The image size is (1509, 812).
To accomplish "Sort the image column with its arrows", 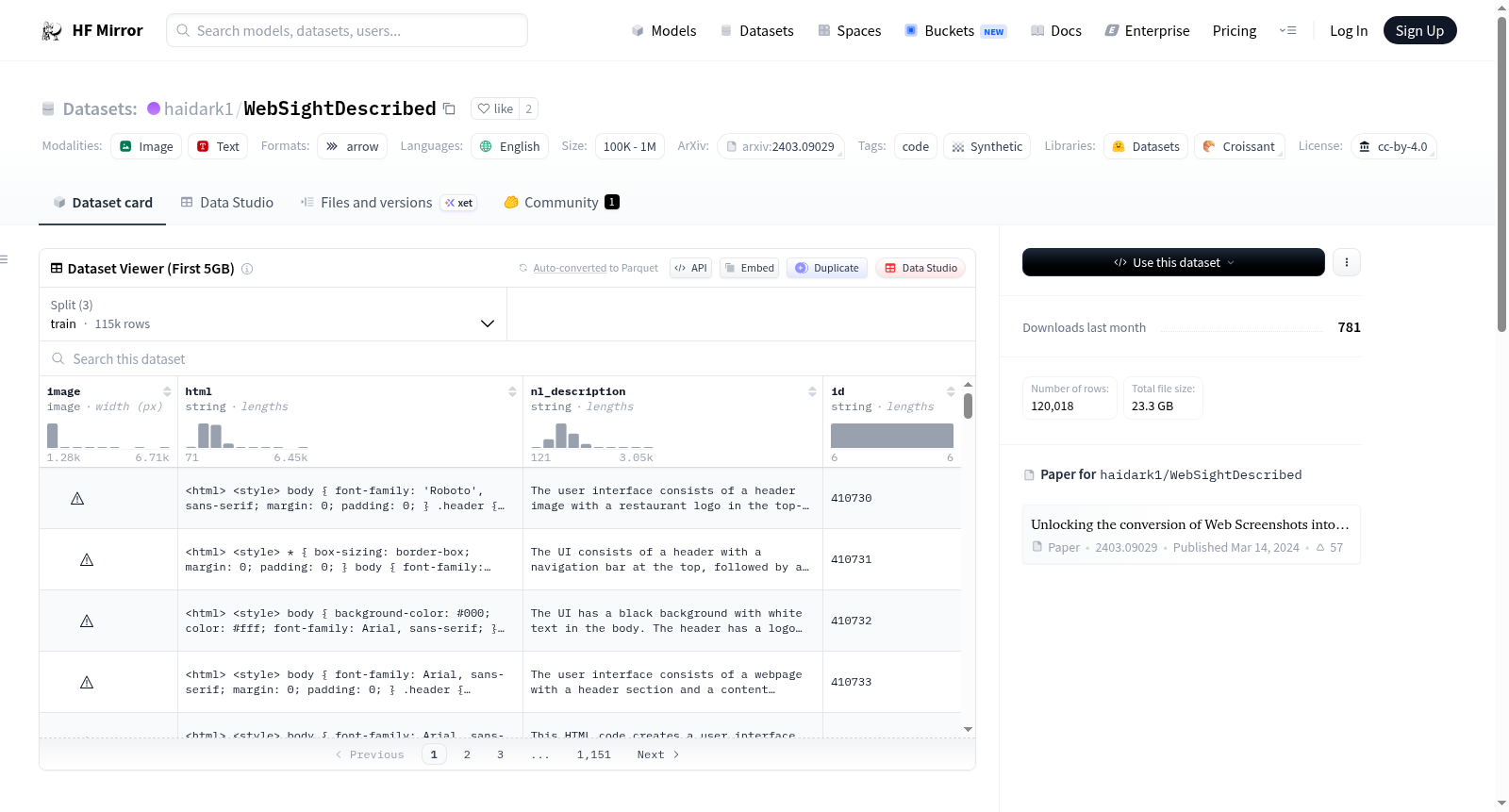I will point(167,391).
